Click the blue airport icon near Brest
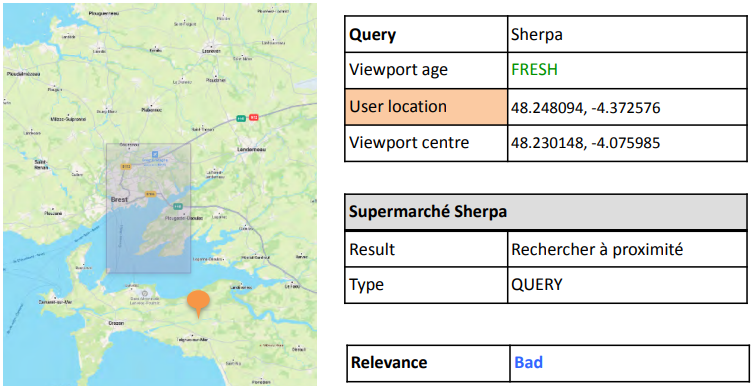Viewport: 752px width, 386px height. coord(155,154)
